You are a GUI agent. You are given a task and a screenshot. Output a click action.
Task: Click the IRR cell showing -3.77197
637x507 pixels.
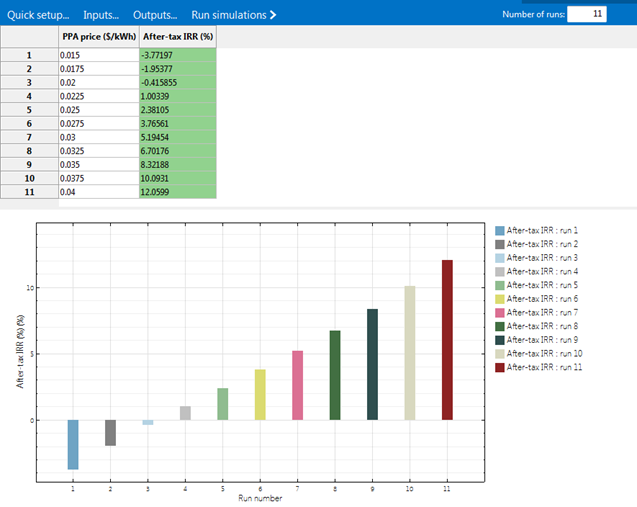[177, 55]
